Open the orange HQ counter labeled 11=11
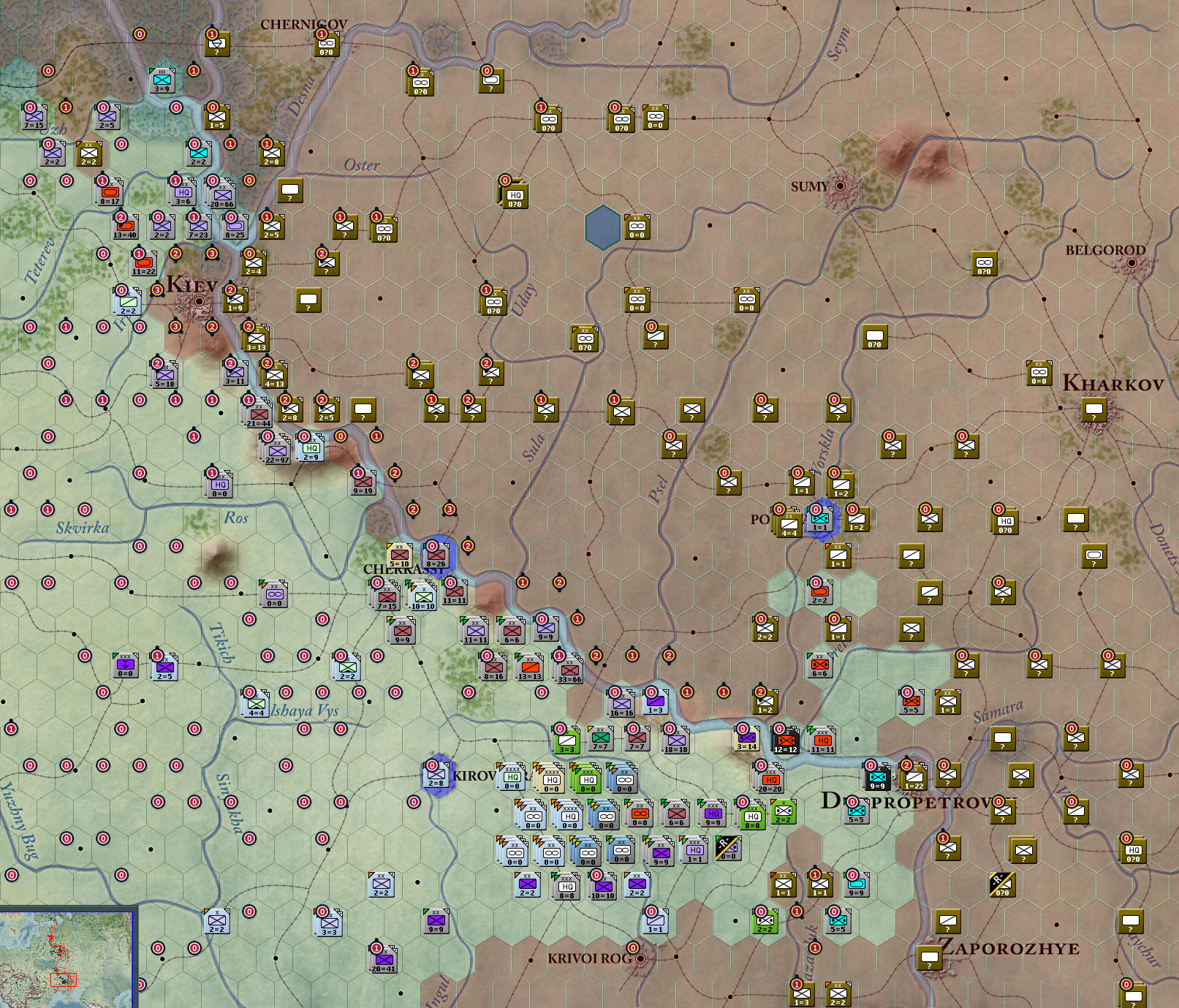 click(x=822, y=741)
